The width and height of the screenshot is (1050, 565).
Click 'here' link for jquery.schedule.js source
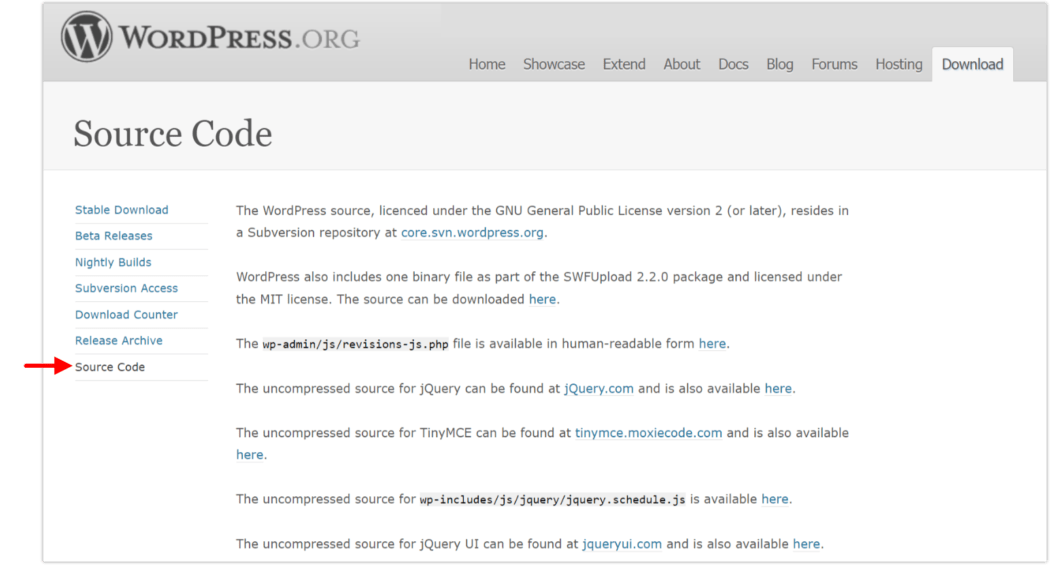(775, 499)
